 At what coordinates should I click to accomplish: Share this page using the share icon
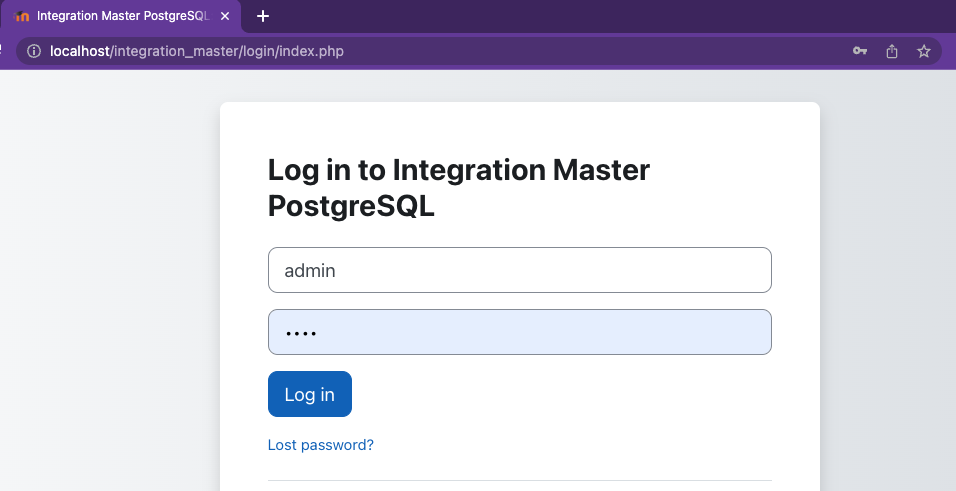pyautogui.click(x=892, y=51)
